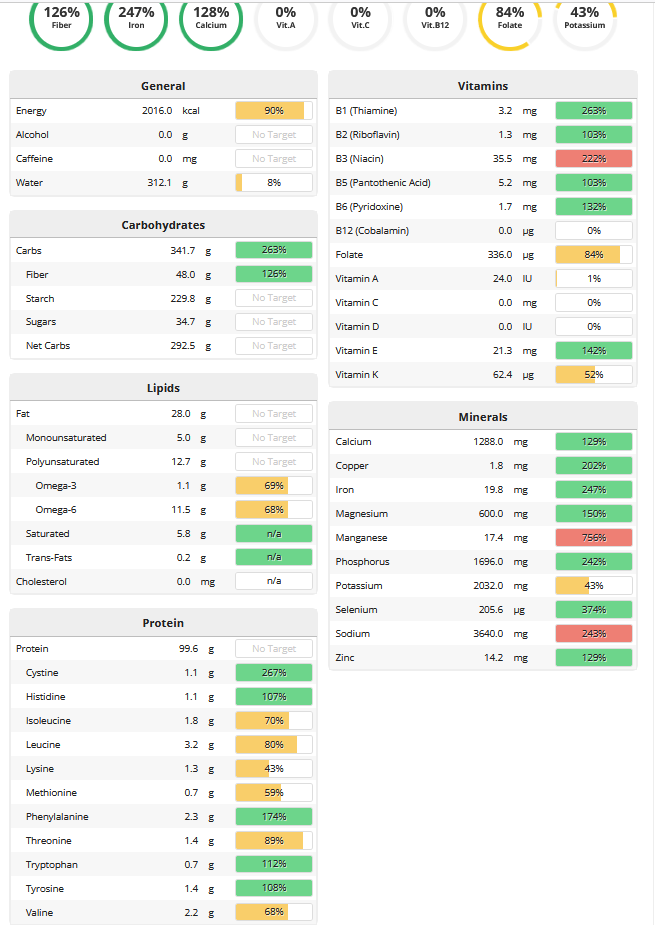This screenshot has width=655, height=925.
Task: Toggle the No Target setting for Protein
Action: pos(273,648)
